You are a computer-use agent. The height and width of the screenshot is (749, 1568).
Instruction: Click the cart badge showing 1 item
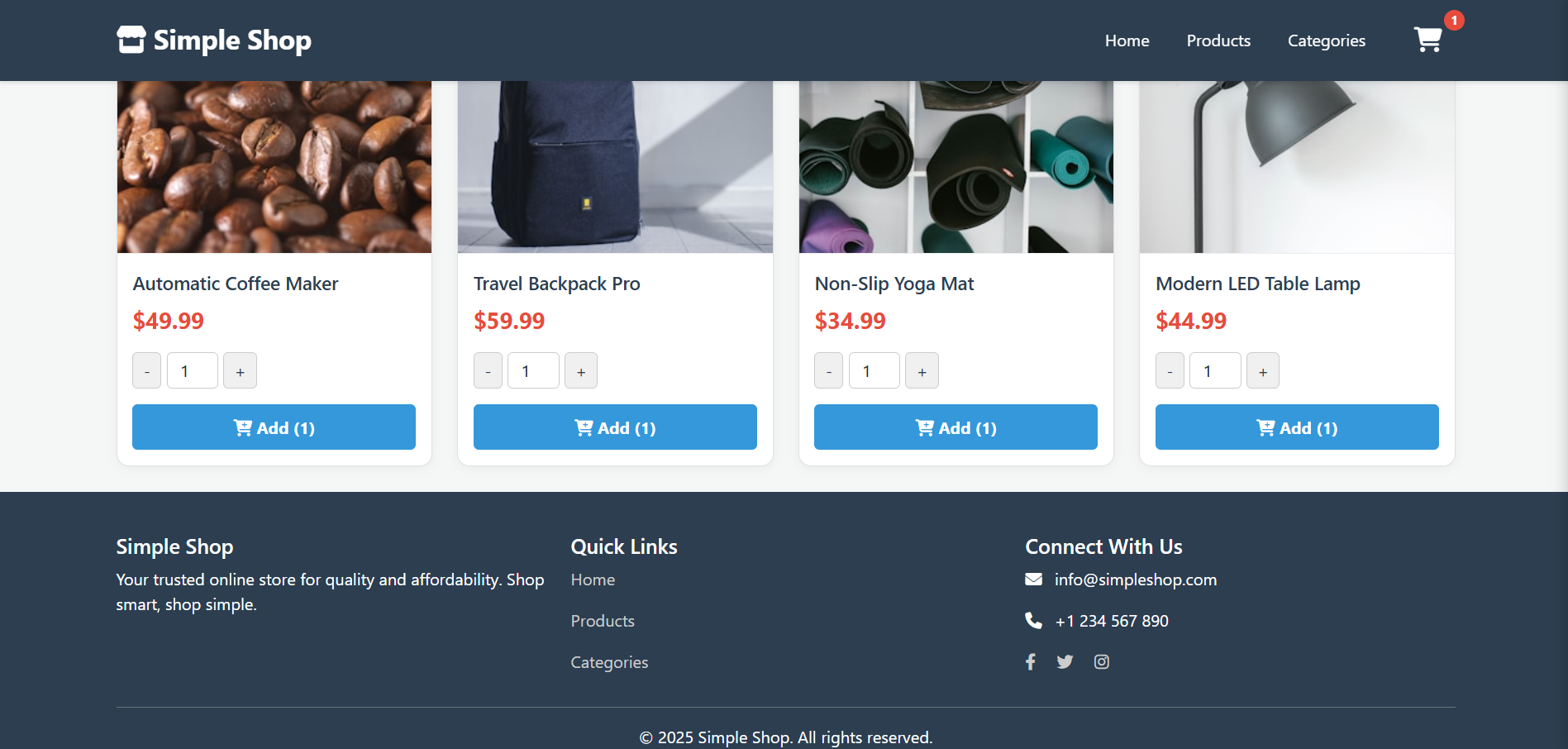point(1454,21)
